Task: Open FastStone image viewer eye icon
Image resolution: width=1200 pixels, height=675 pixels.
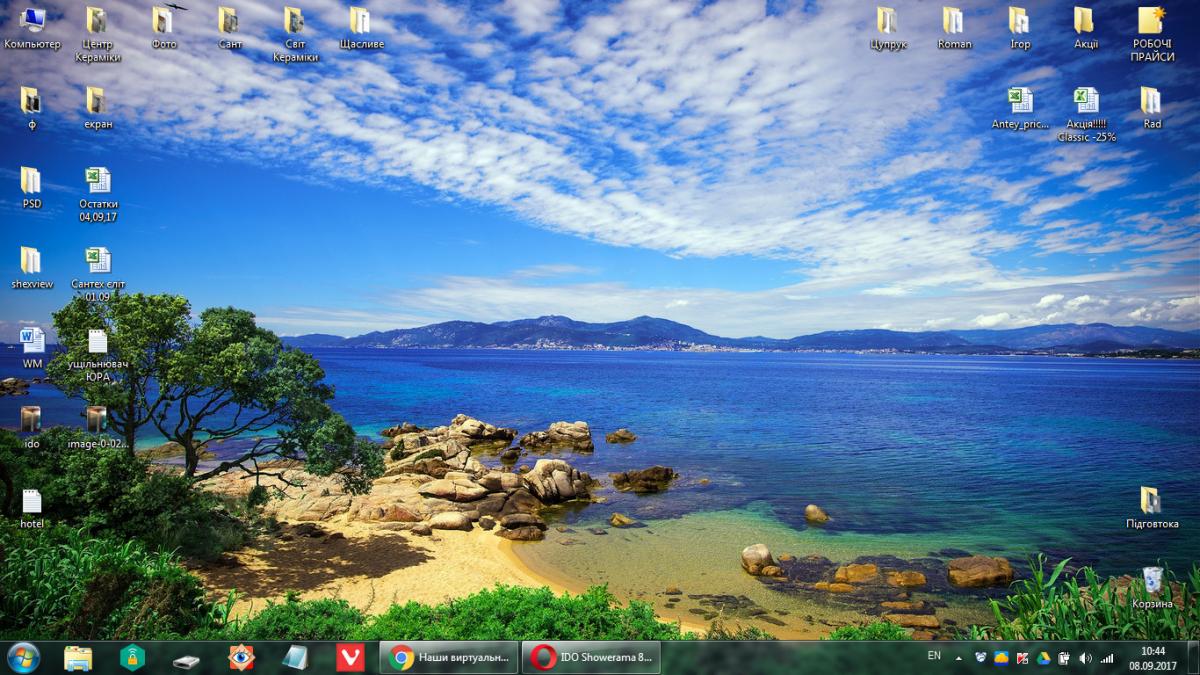Action: [241, 657]
